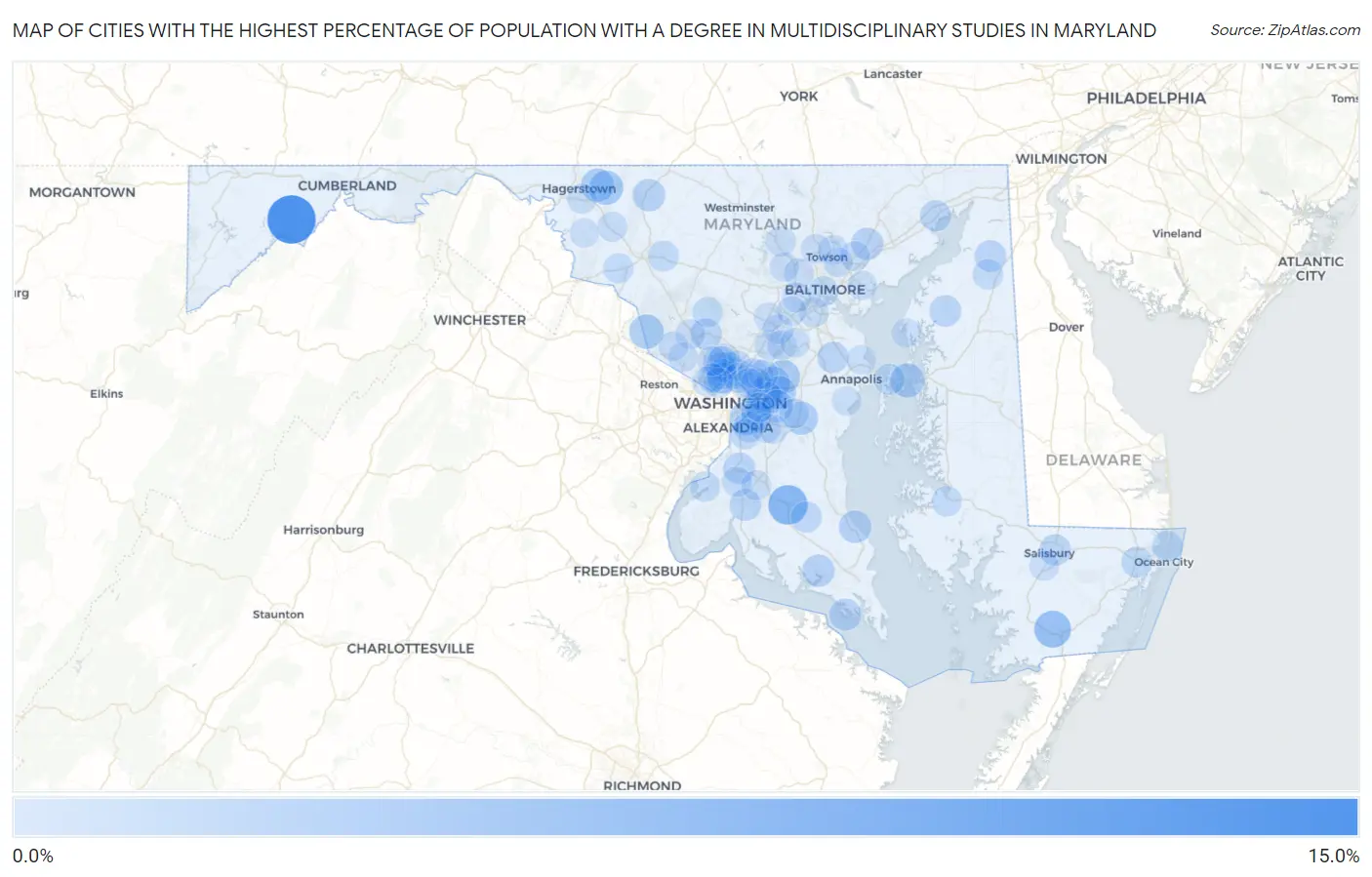Click the Towson map label
Viewport: 1372px width, 877px height.
(x=827, y=258)
